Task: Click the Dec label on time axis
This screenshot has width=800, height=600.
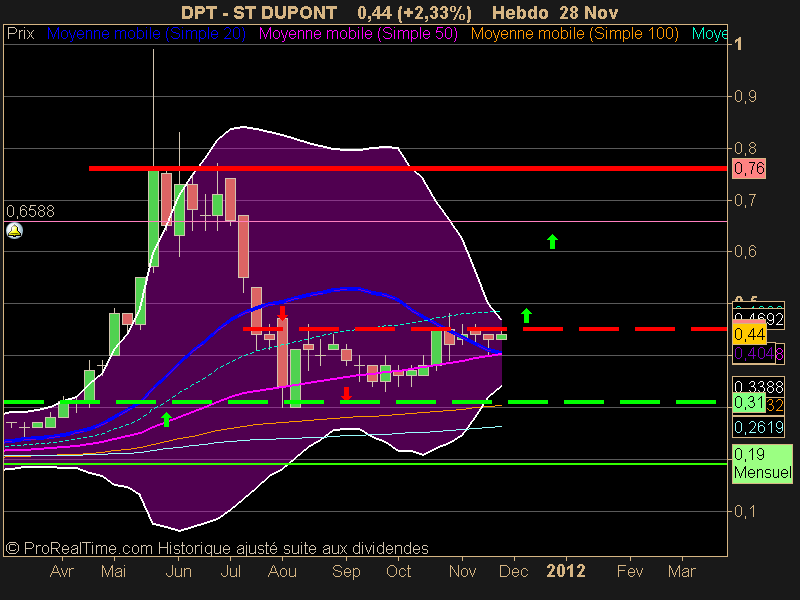Action: click(513, 571)
